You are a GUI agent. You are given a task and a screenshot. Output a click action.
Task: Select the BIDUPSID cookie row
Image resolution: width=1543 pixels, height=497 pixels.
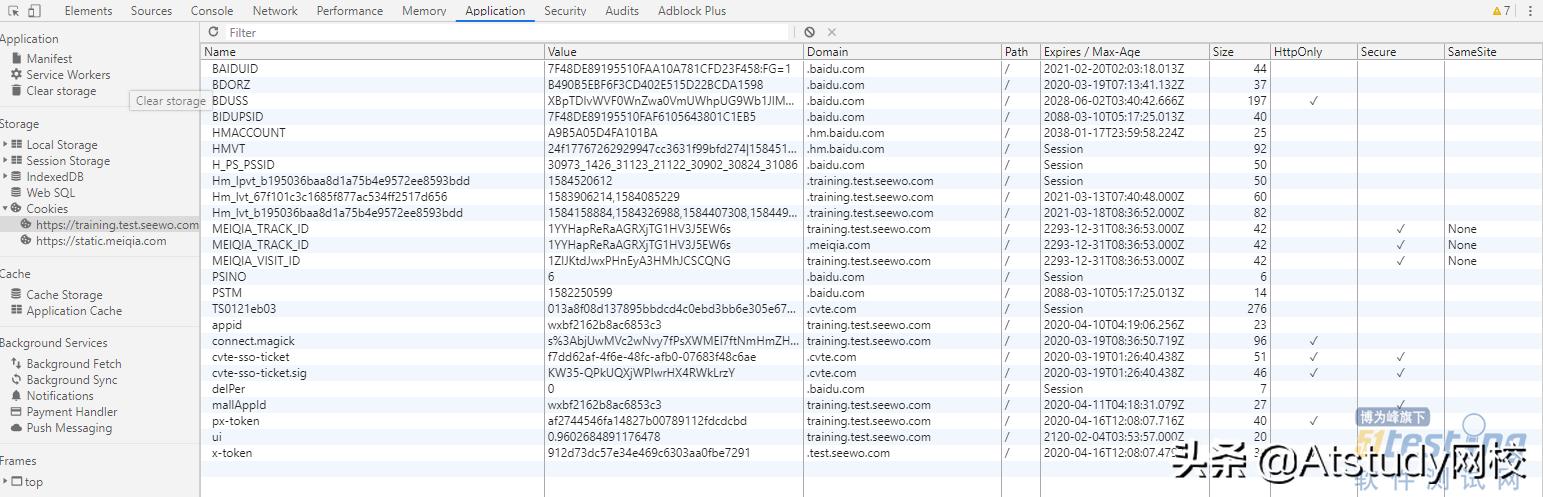871,117
